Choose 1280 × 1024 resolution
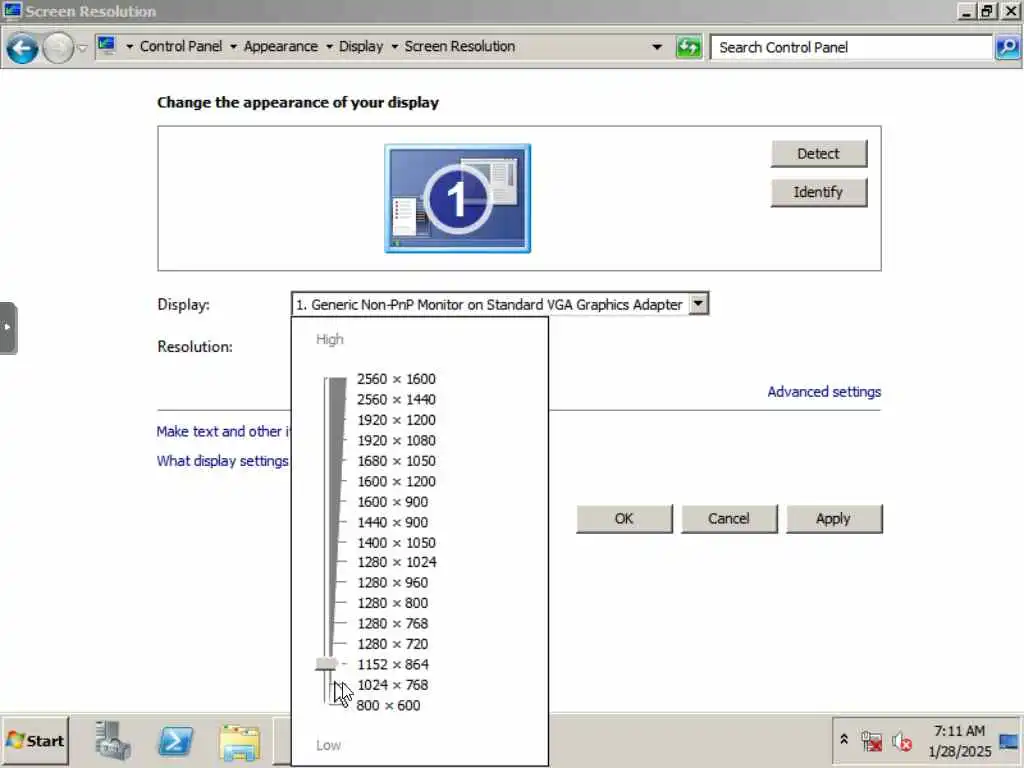 [397, 562]
